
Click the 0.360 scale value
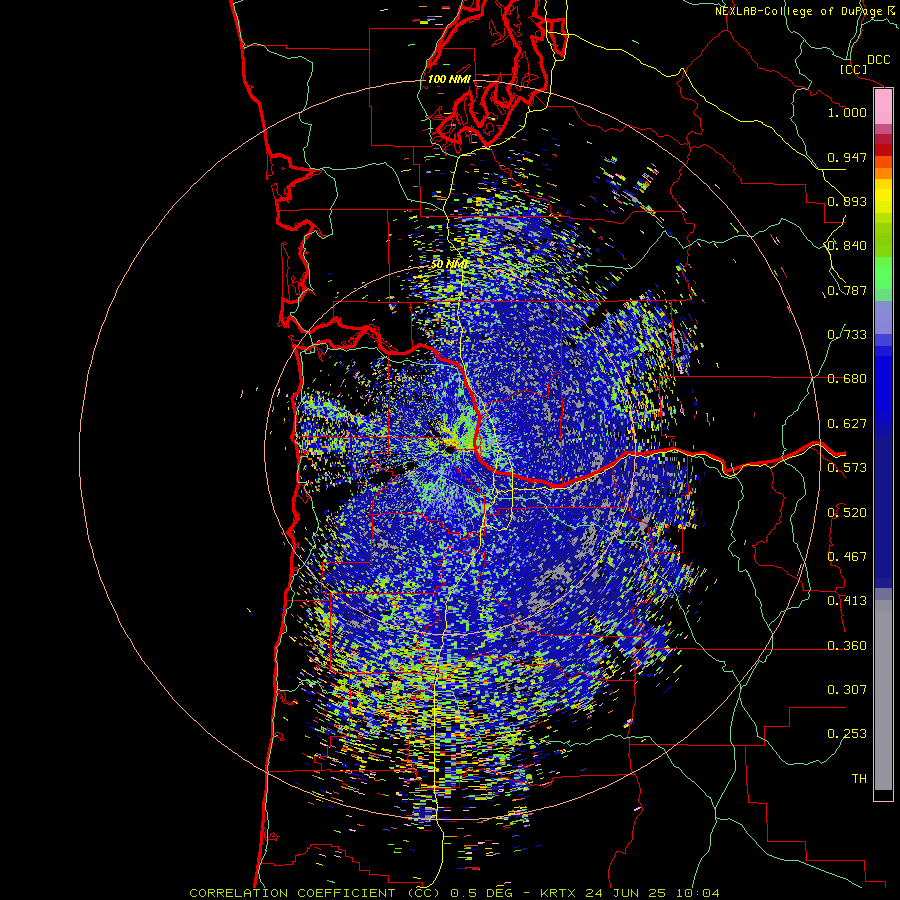pos(847,646)
